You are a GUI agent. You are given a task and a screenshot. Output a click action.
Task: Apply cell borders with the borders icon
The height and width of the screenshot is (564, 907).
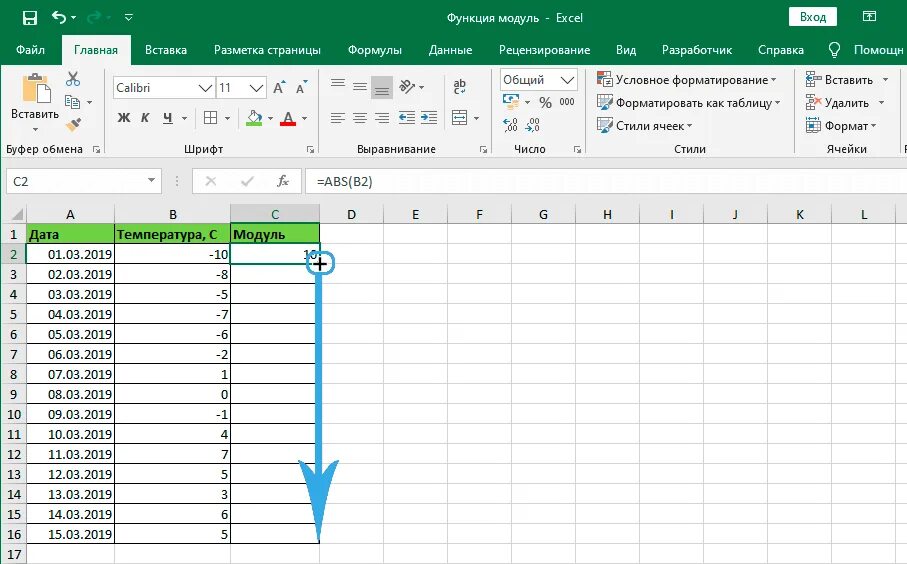(x=211, y=118)
